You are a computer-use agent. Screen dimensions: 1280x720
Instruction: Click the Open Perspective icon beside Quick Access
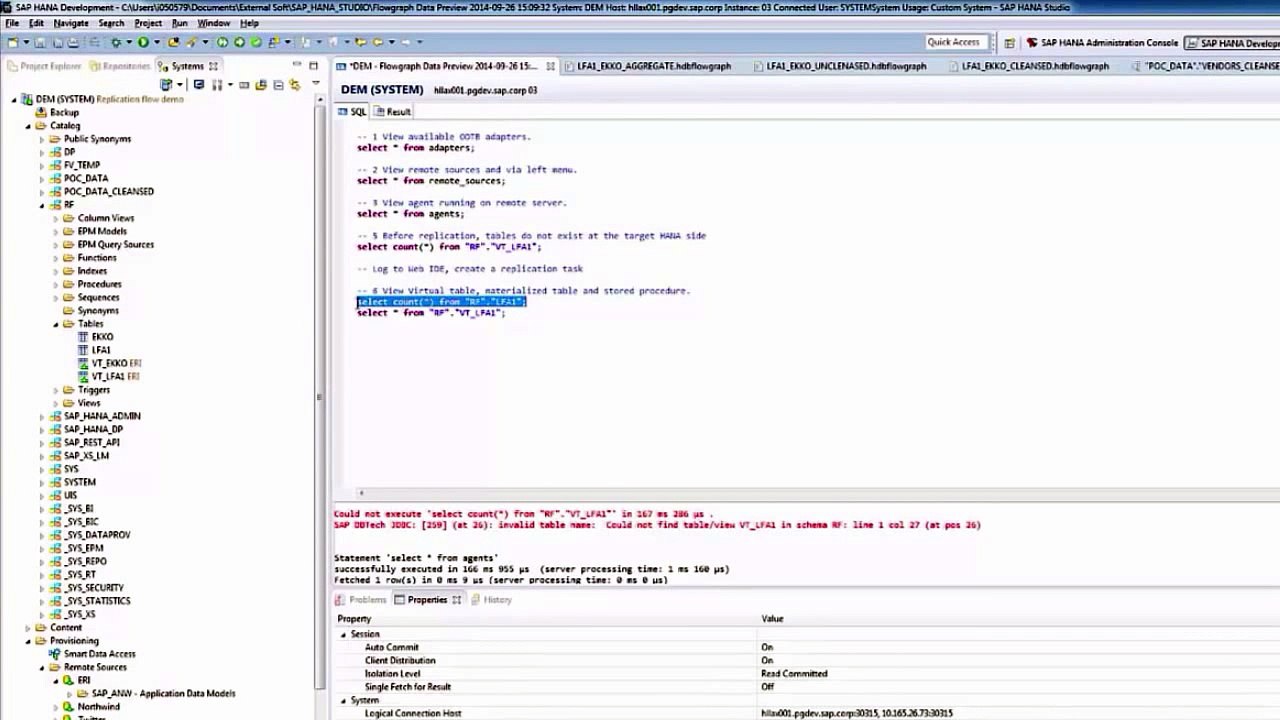[x=1009, y=43]
